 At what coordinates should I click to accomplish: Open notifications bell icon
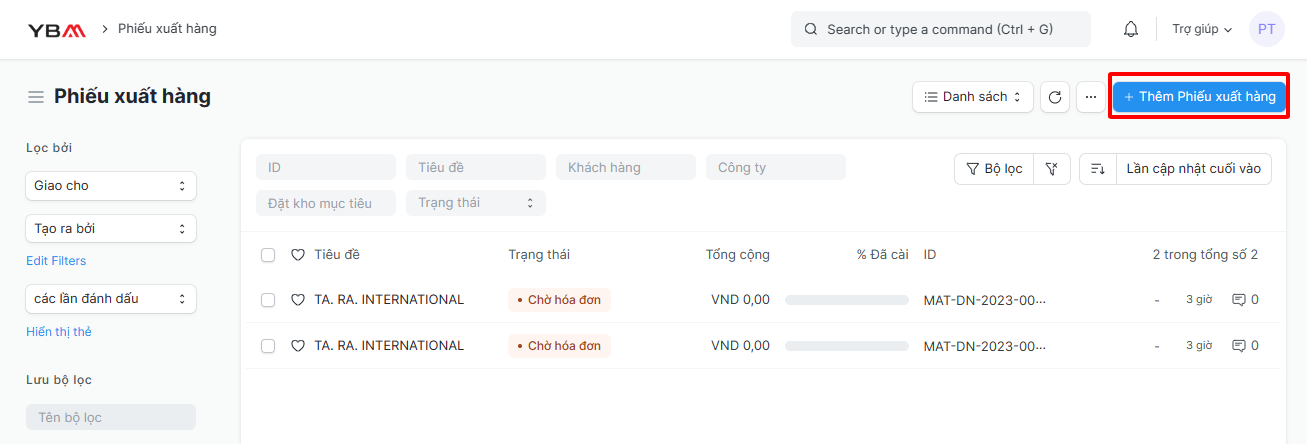pyautogui.click(x=1131, y=29)
